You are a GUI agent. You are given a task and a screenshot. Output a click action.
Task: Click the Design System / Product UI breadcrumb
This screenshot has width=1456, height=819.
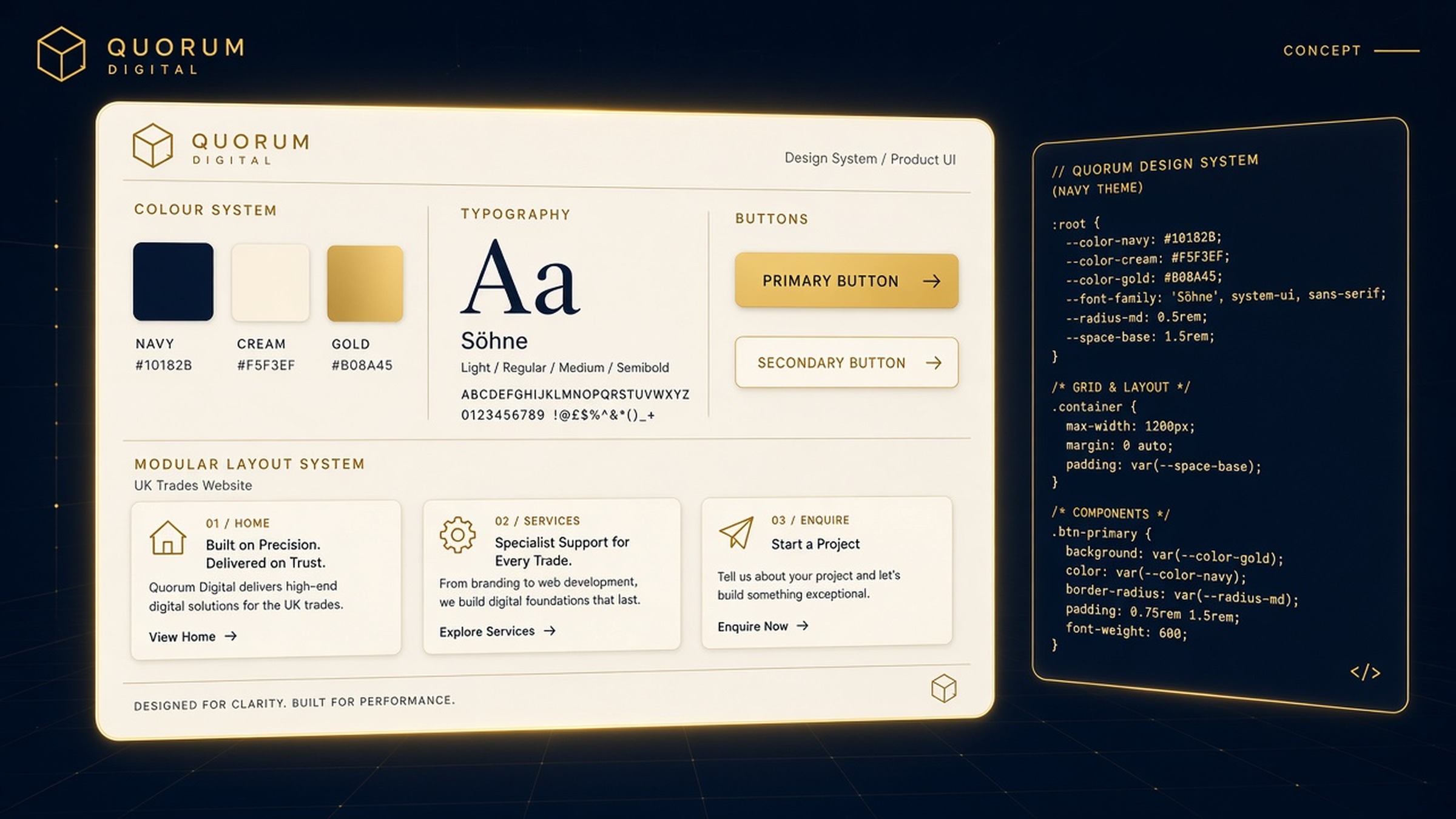point(870,159)
